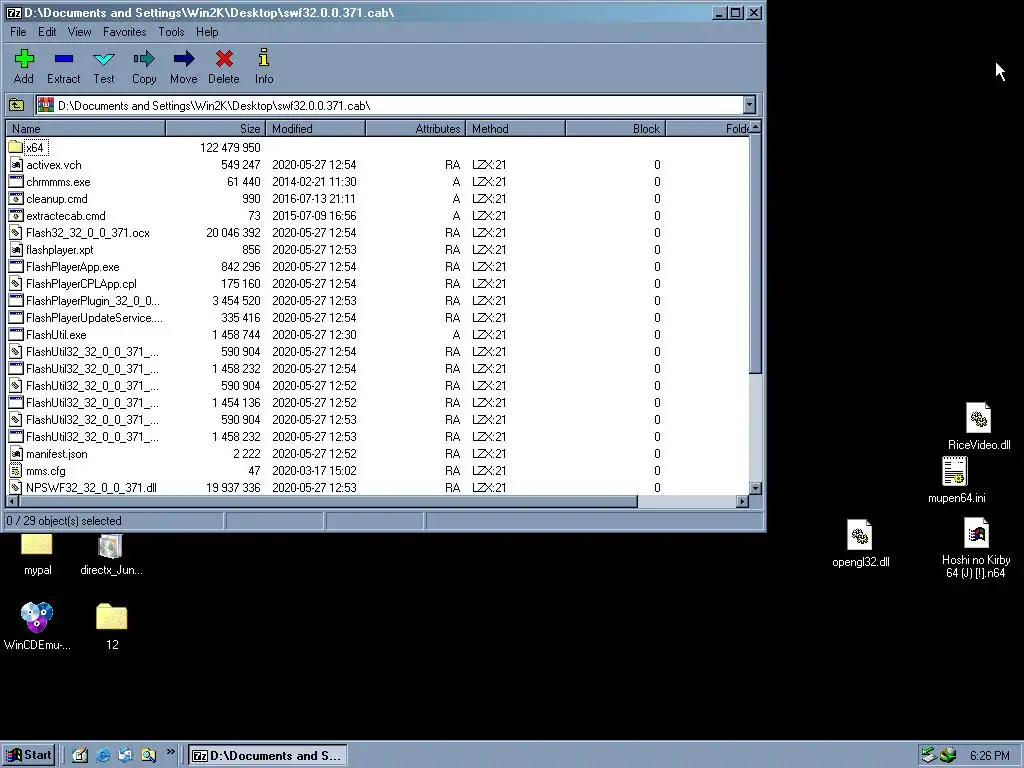Sort by the Size column header
The image size is (1024, 768).
216,129
